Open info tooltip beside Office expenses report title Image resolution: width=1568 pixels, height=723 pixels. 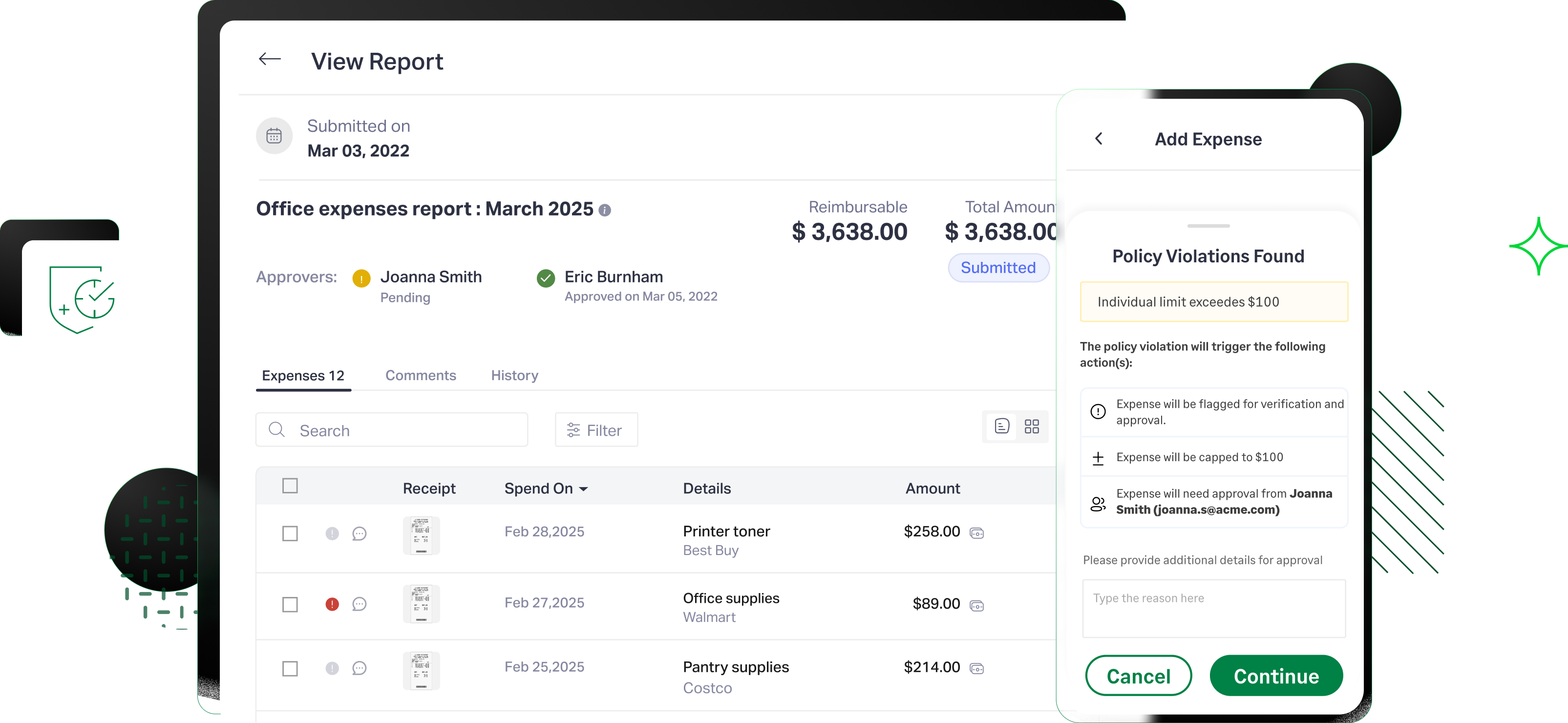606,210
